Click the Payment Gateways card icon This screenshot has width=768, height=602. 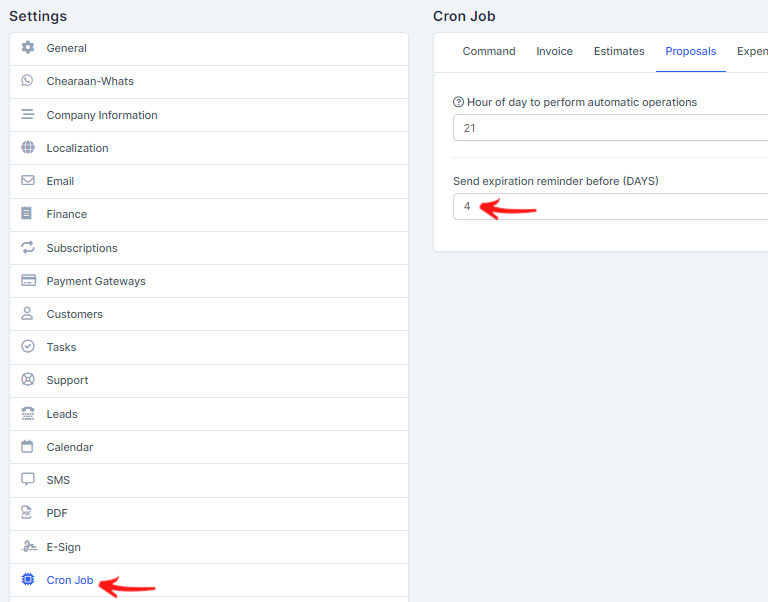point(28,281)
